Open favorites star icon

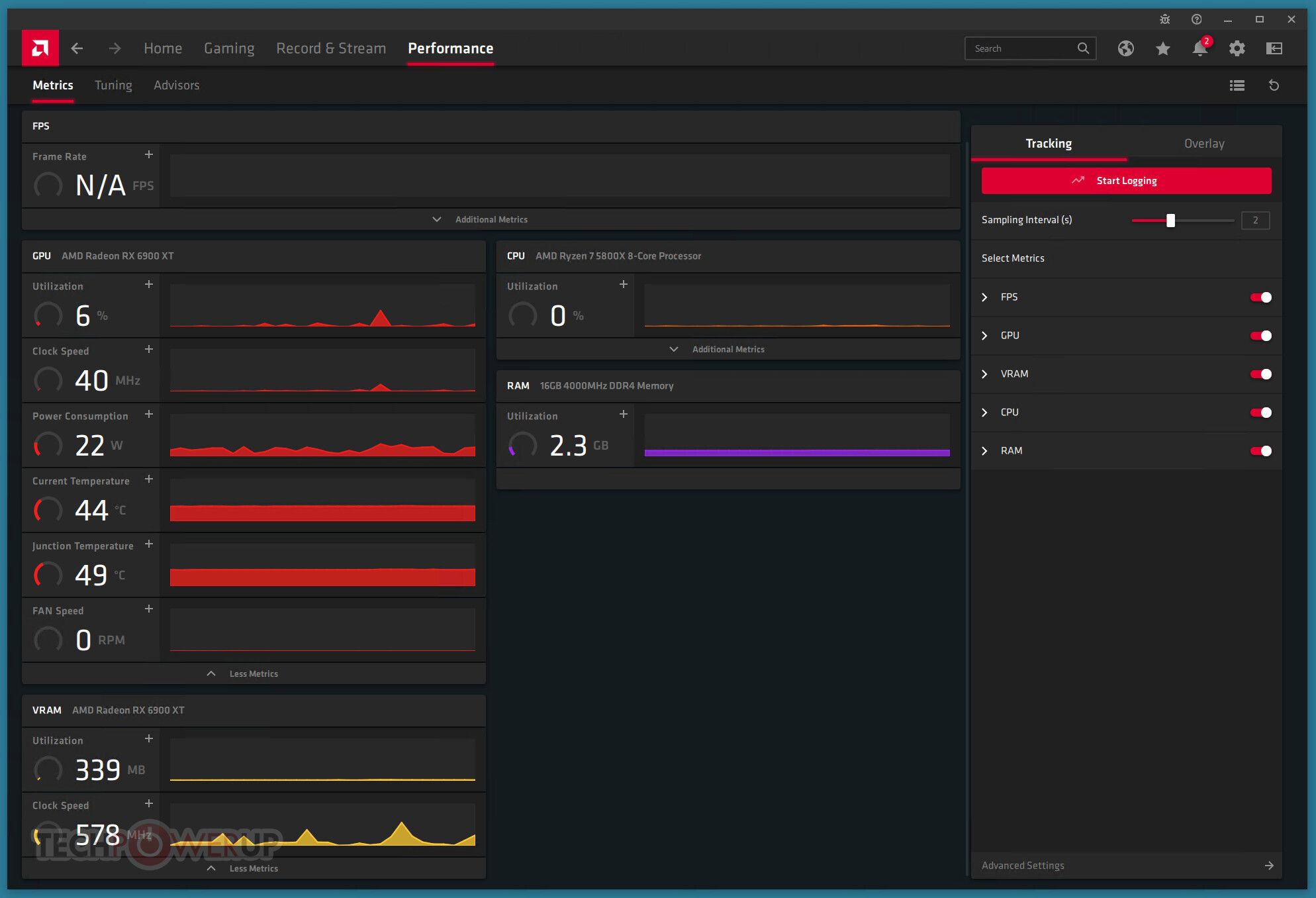click(1163, 48)
